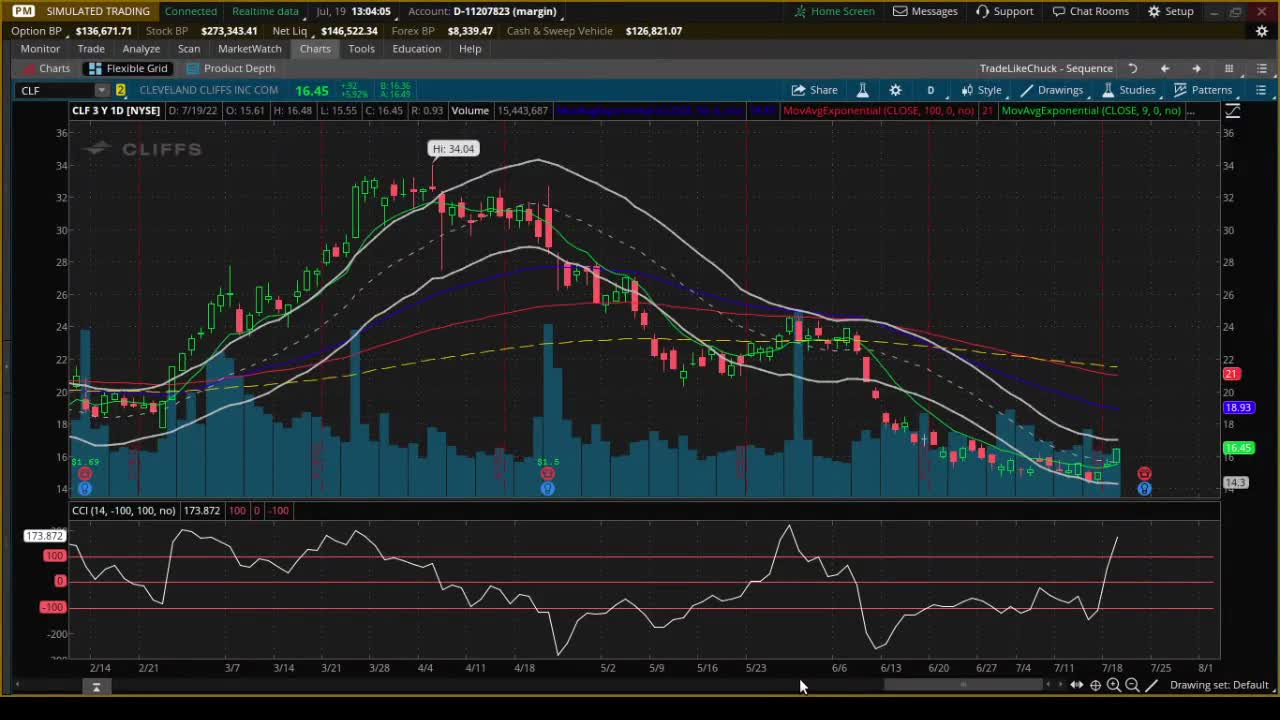Zoom out on the chart
Screen dimensions: 1280x720
(x=1132, y=685)
